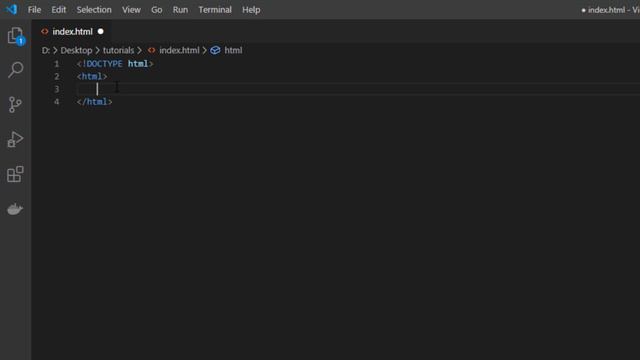Screen dimensions: 640x360
Task: Click line number 2 in the gutter
Action: click(56, 77)
